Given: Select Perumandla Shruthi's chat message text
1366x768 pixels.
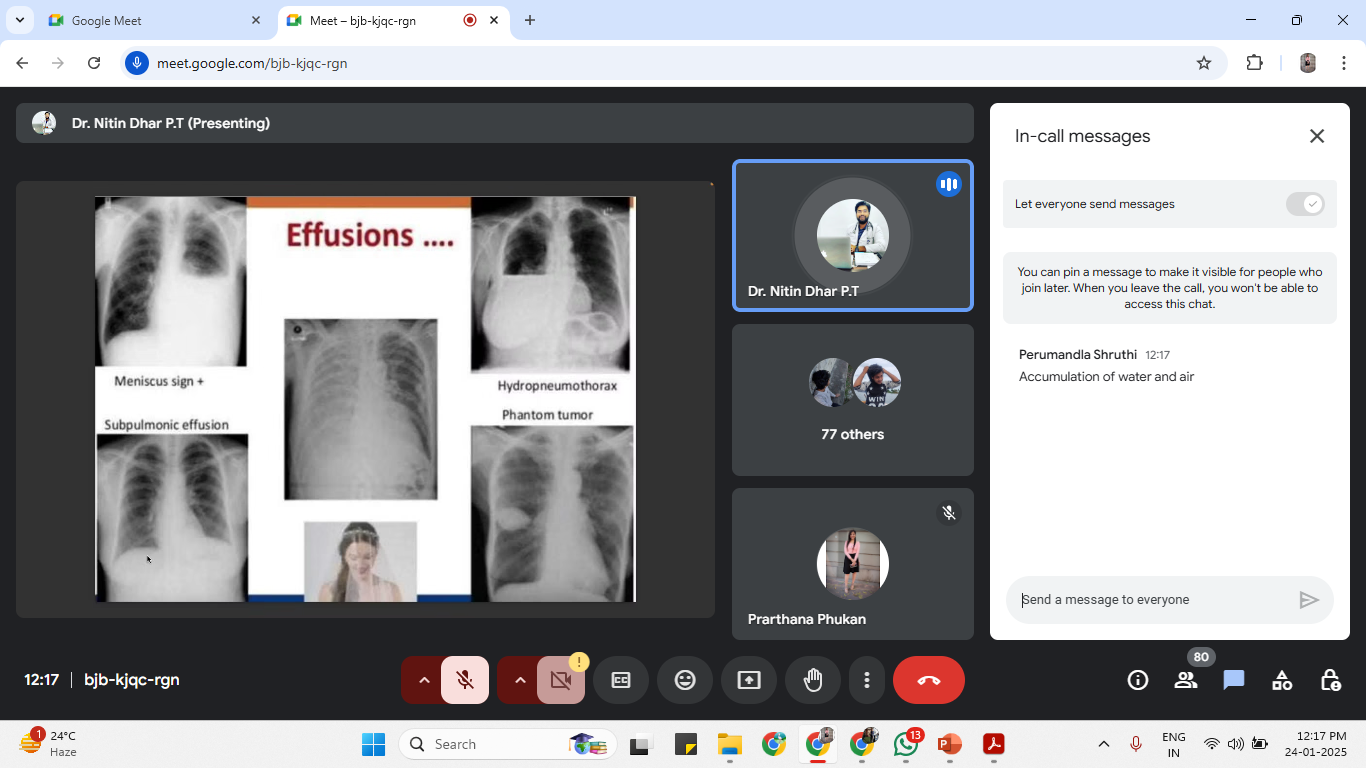Looking at the screenshot, I should [x=1106, y=377].
